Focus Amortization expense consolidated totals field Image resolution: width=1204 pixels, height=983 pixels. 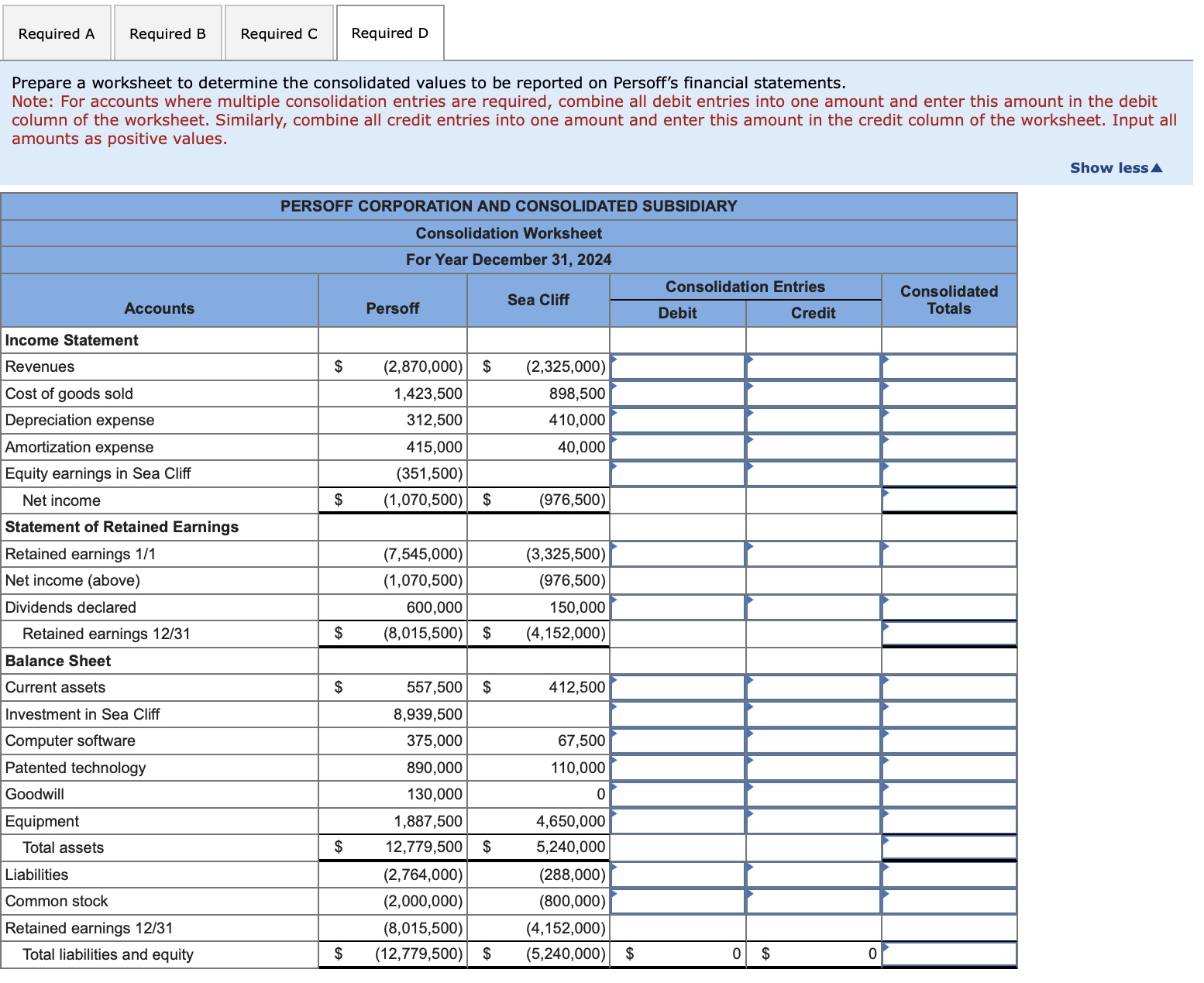tap(949, 447)
